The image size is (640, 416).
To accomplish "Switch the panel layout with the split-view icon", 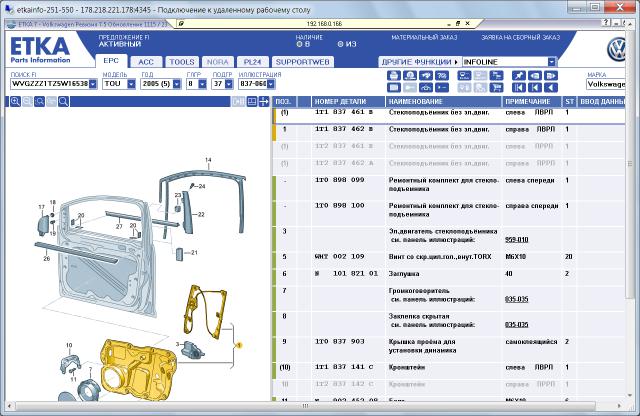I will pyautogui.click(x=252, y=101).
